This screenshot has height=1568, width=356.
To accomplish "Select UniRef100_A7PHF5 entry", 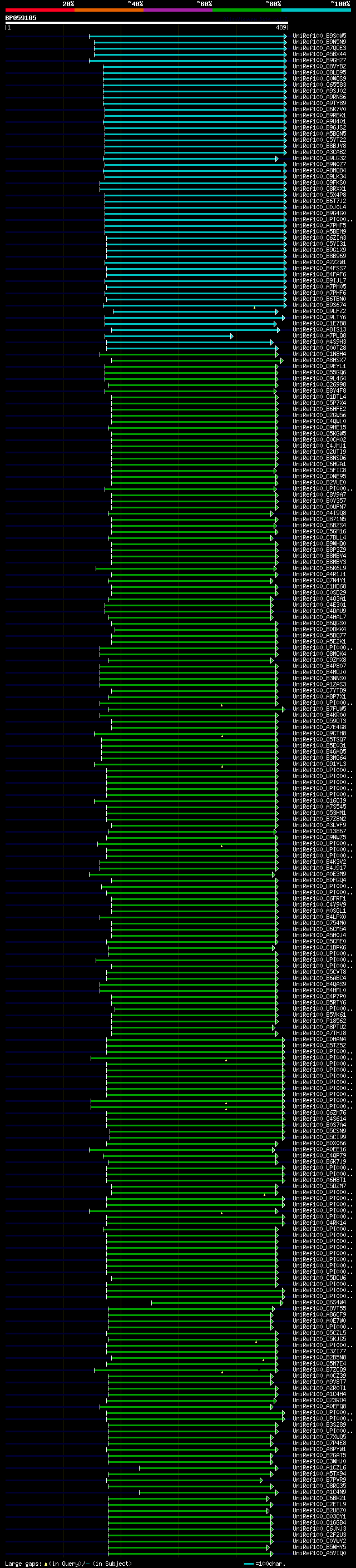I will point(319,226).
